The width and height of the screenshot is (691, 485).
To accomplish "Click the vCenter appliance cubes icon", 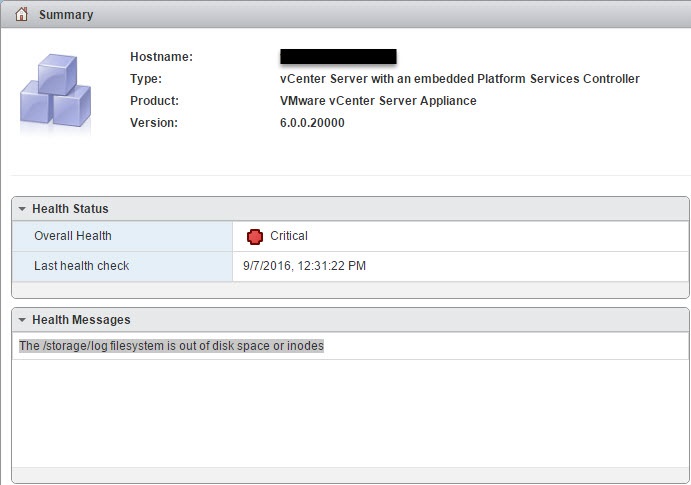I will (x=56, y=91).
